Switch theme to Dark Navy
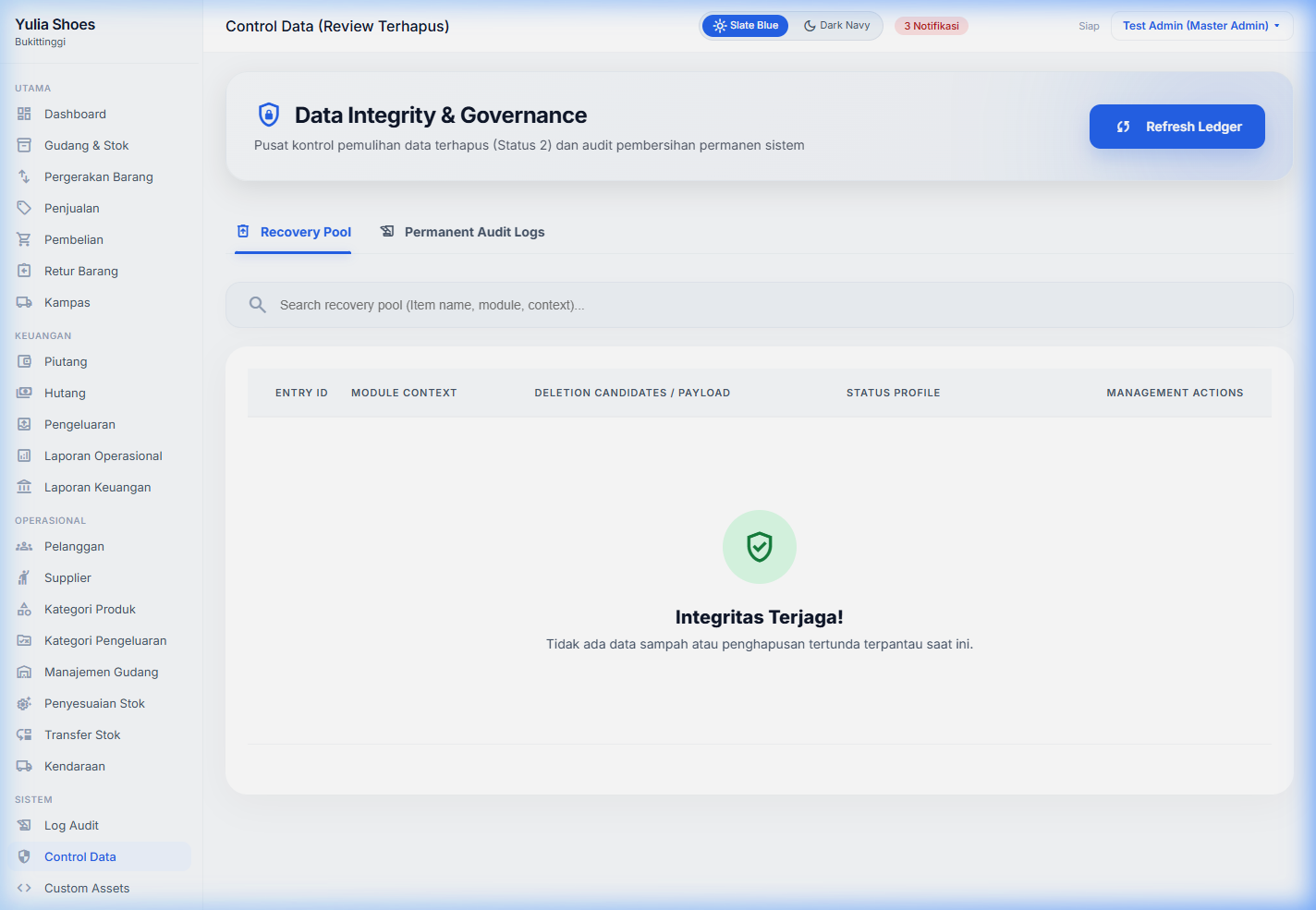Screen dimensions: 1316x910 [837, 26]
